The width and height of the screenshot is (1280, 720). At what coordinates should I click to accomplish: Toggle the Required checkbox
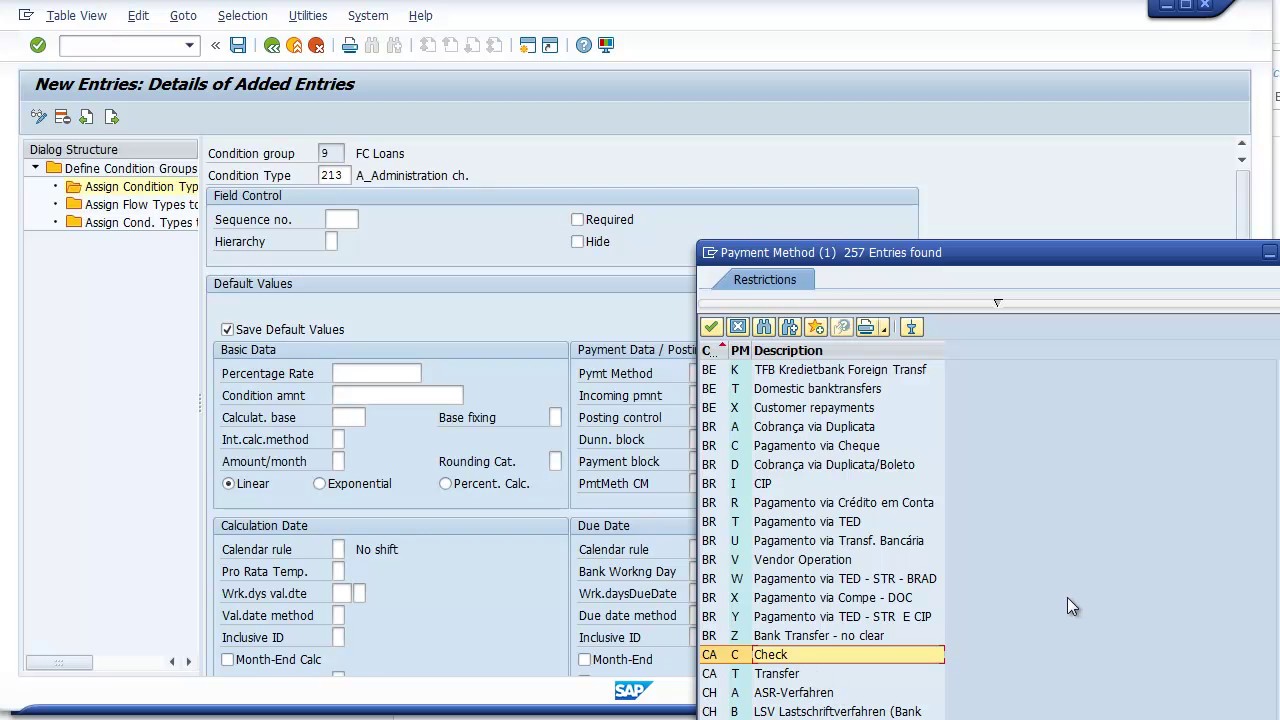tap(577, 219)
